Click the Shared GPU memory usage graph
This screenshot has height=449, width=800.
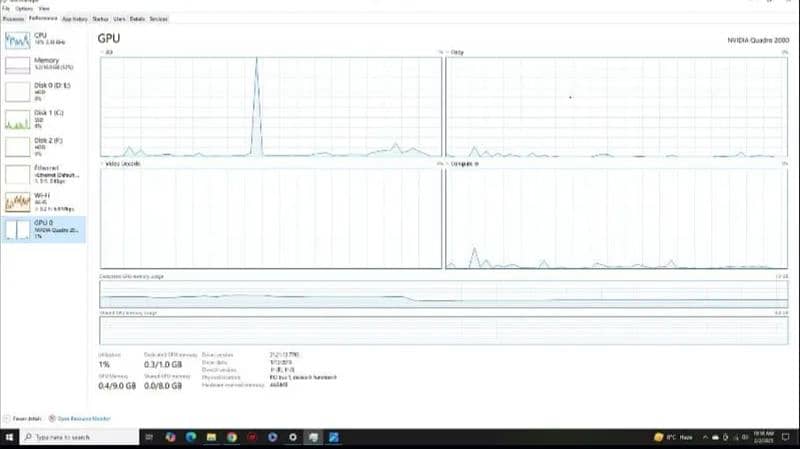[444, 330]
